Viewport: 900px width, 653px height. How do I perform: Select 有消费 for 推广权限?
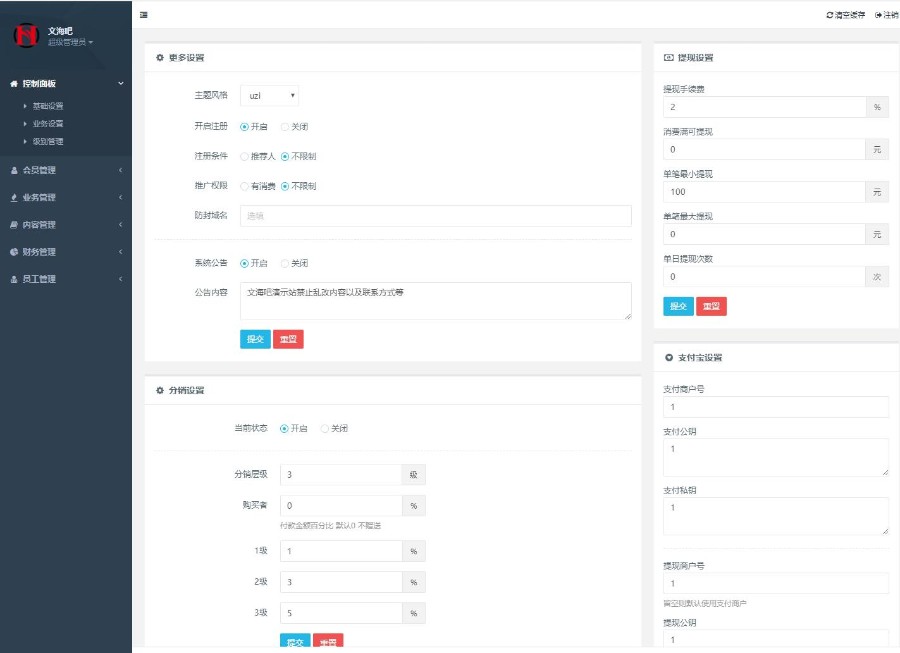245,186
